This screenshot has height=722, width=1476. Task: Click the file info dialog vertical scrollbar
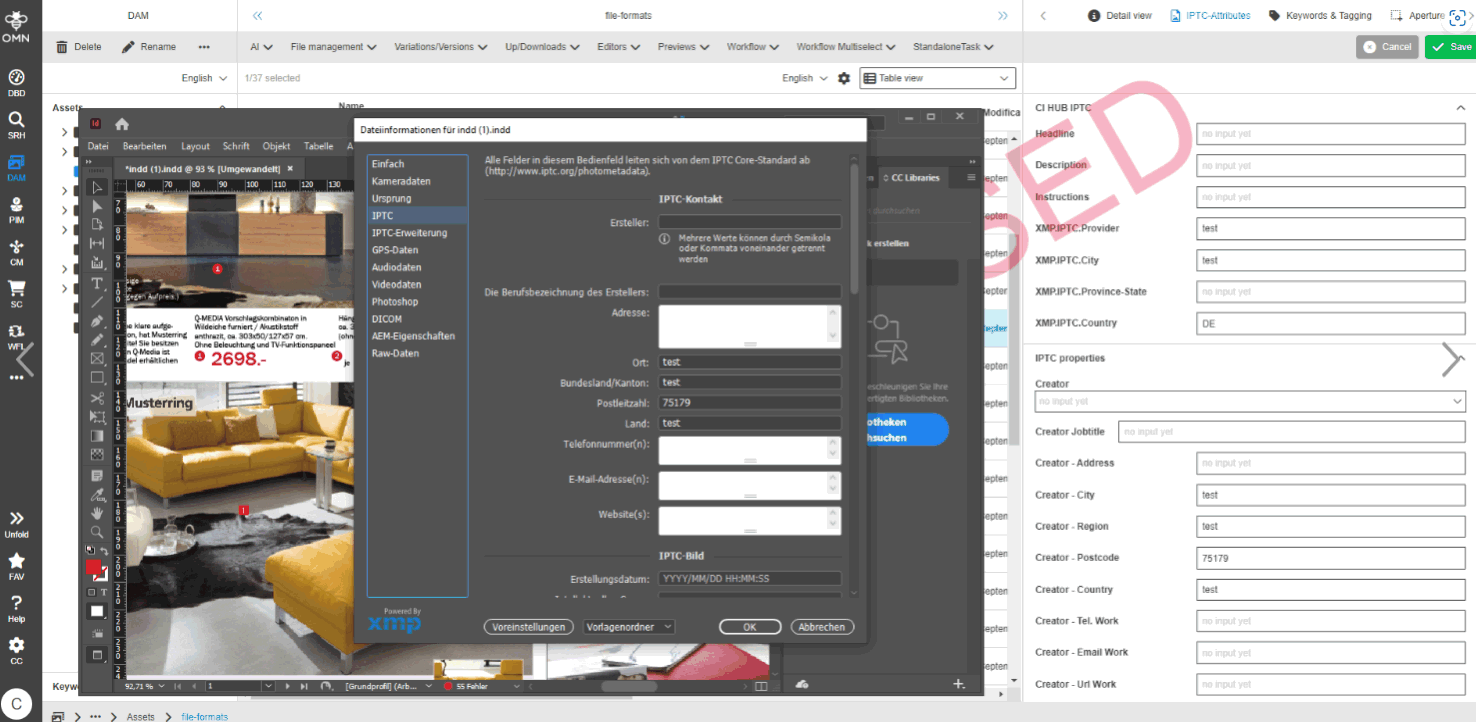(853, 230)
